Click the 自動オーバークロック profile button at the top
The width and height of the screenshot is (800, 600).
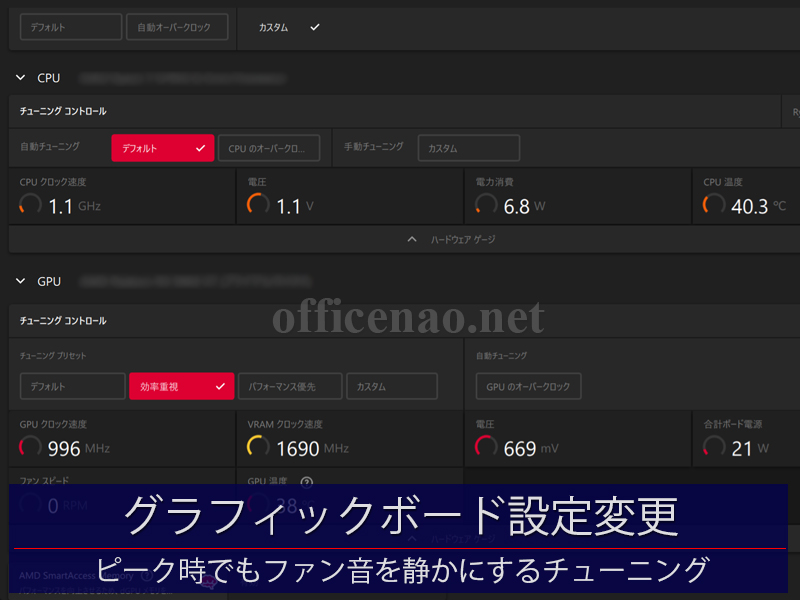tap(176, 27)
